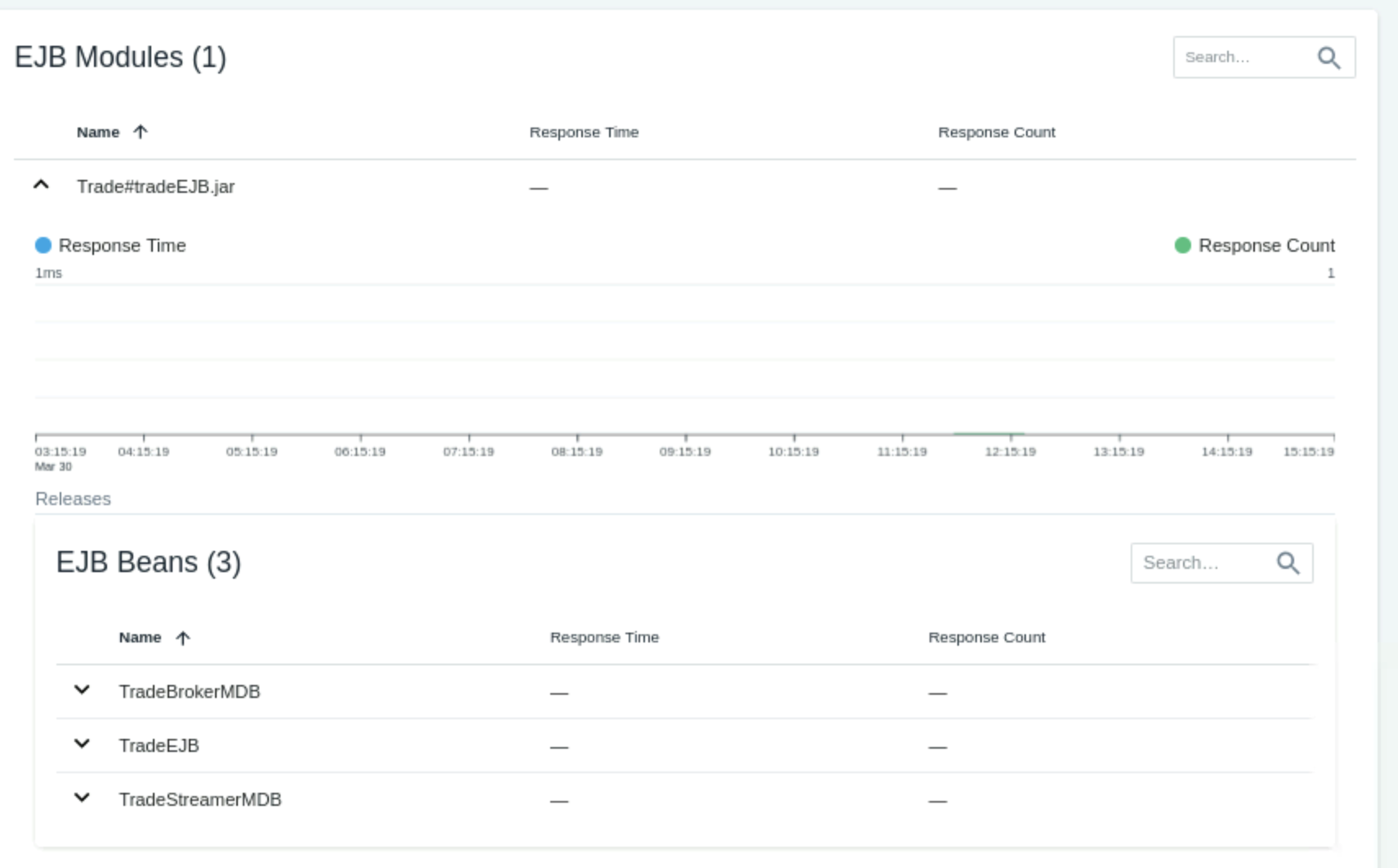Sort EJB Beans by Name column
This screenshot has width=1398, height=868.
140,638
